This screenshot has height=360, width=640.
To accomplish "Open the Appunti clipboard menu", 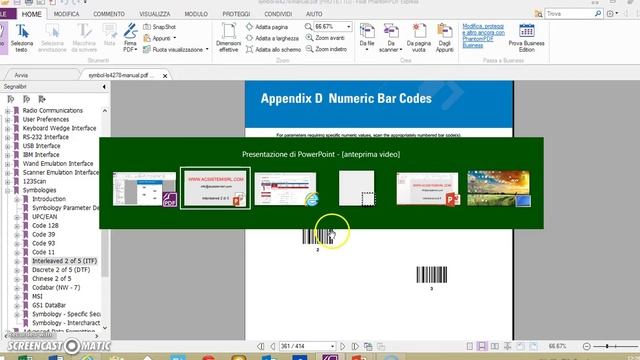I will point(160,38).
